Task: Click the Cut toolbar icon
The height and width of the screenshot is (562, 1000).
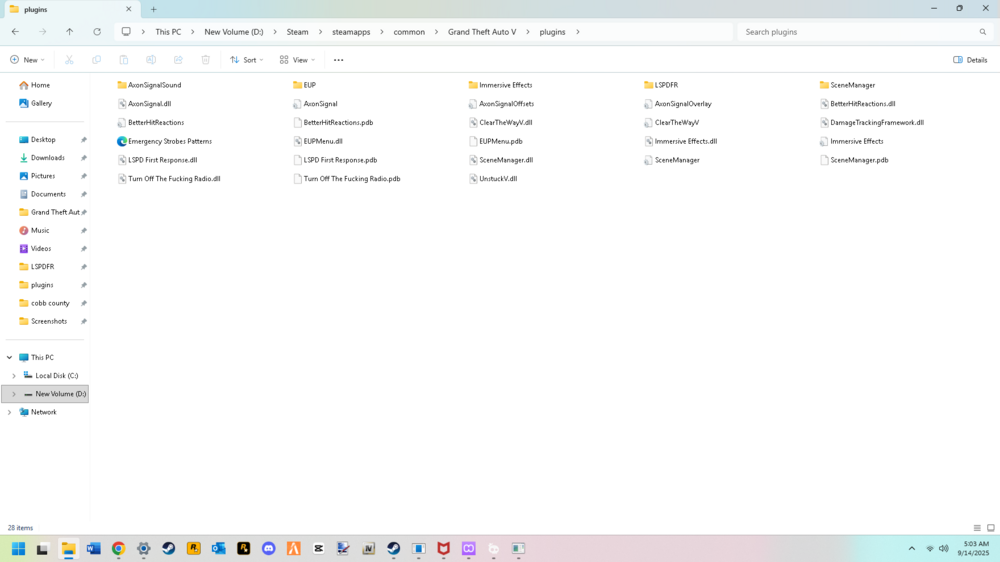Action: click(69, 60)
